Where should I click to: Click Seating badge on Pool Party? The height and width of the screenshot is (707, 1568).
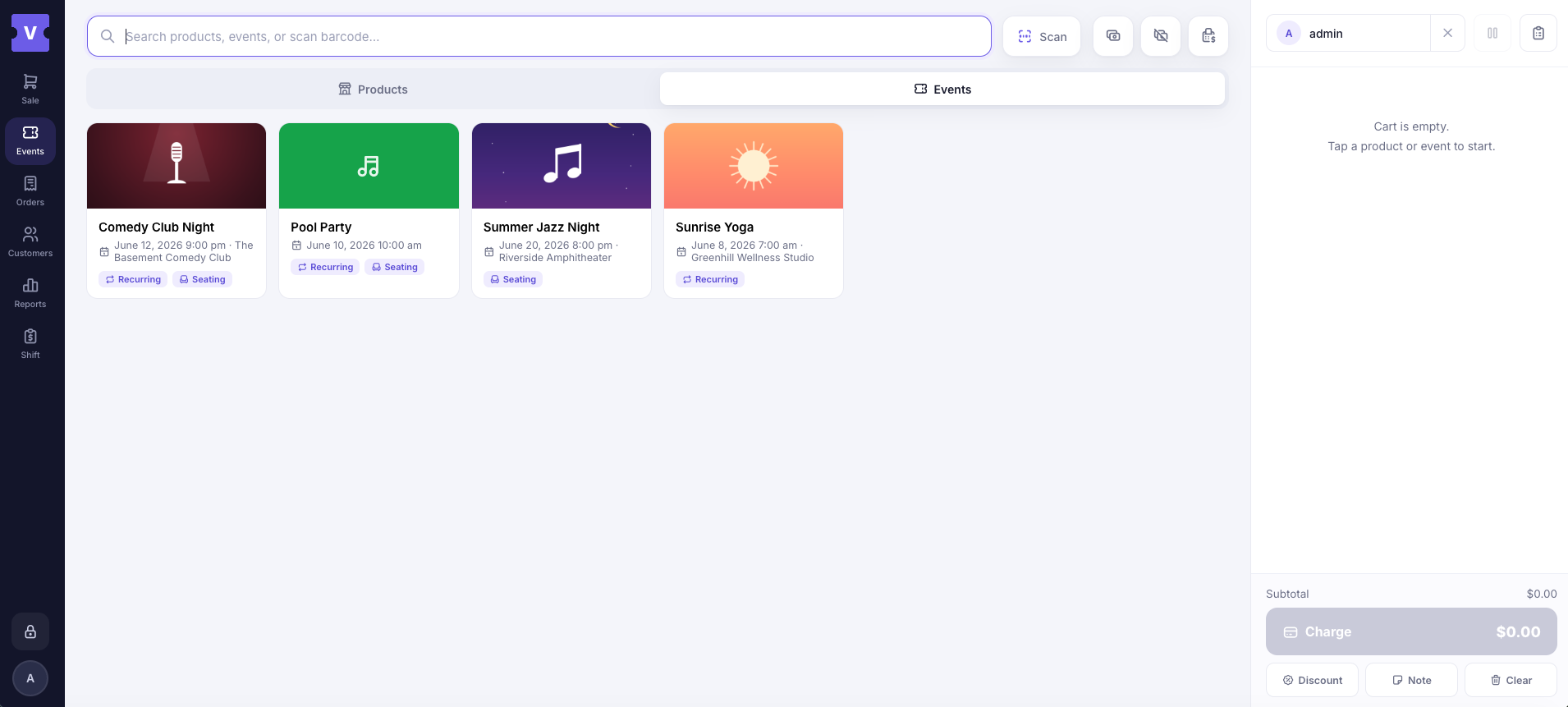coord(394,267)
